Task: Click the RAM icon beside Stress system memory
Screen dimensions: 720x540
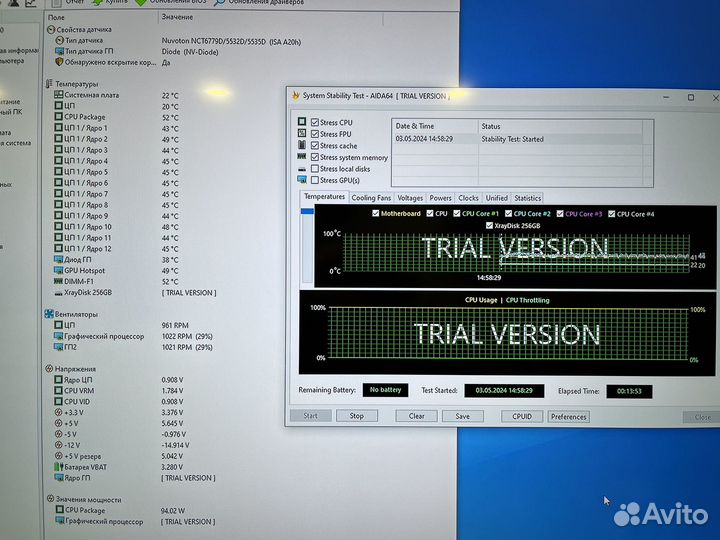Action: 302,156
